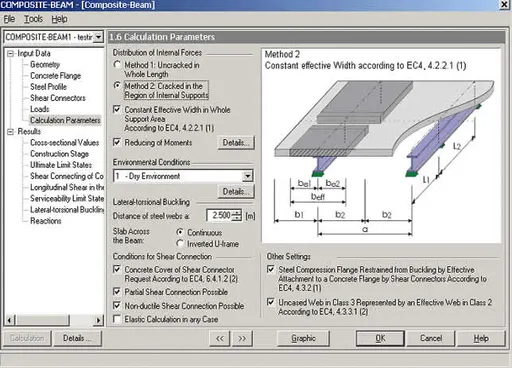This screenshot has height=368, width=512.
Task: Open Serviceability Limit State results
Action: [x=67, y=198]
